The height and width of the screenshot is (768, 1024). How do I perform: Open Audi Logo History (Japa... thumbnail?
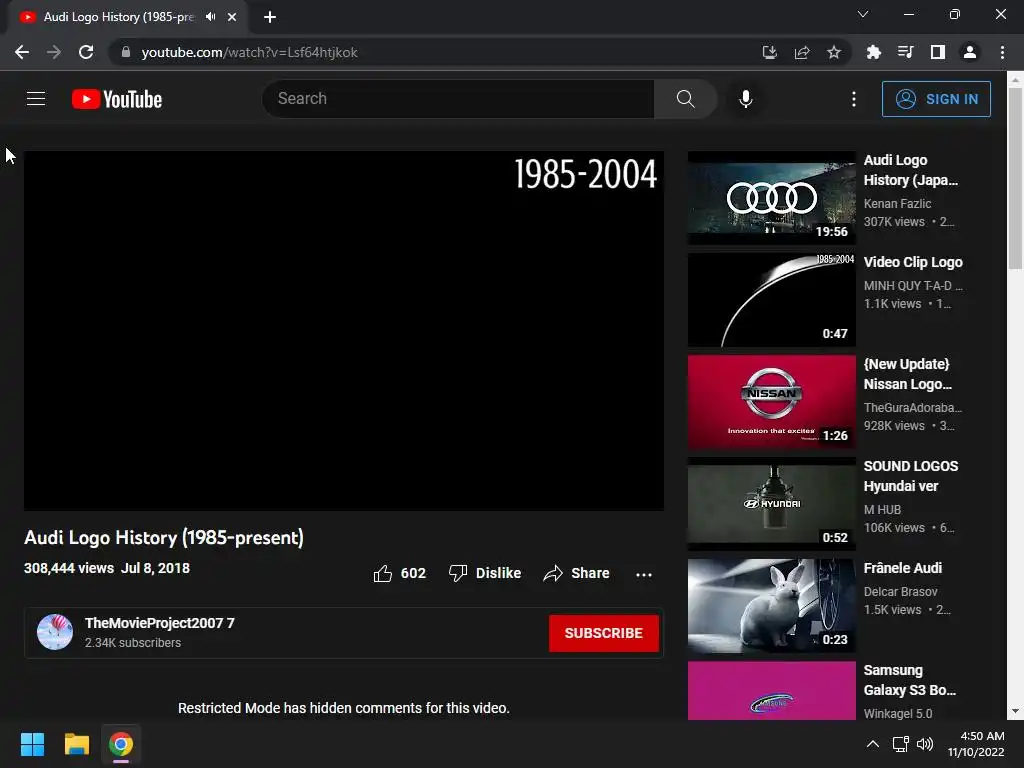[771, 198]
